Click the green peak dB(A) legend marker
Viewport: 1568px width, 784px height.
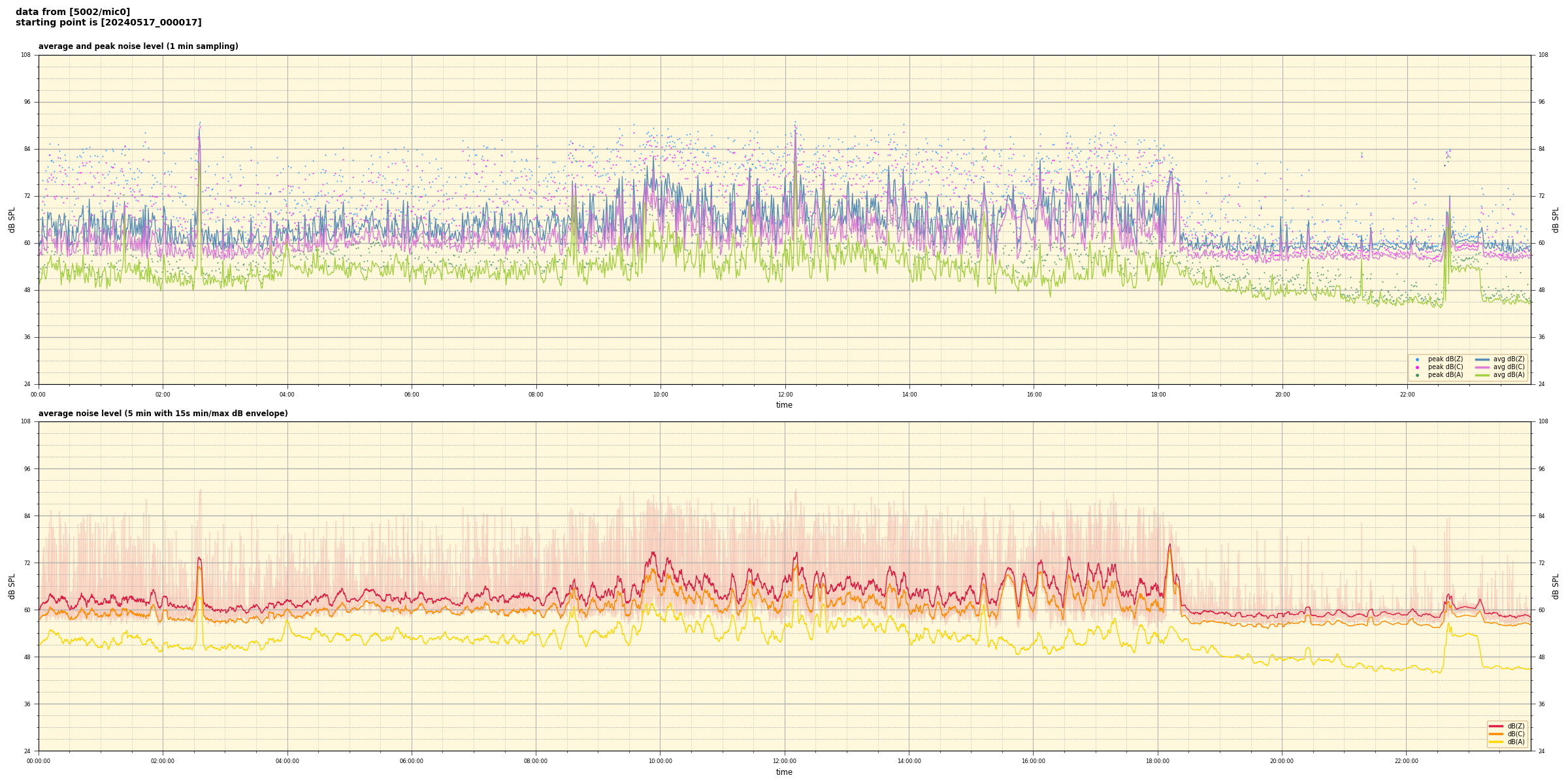(1417, 375)
